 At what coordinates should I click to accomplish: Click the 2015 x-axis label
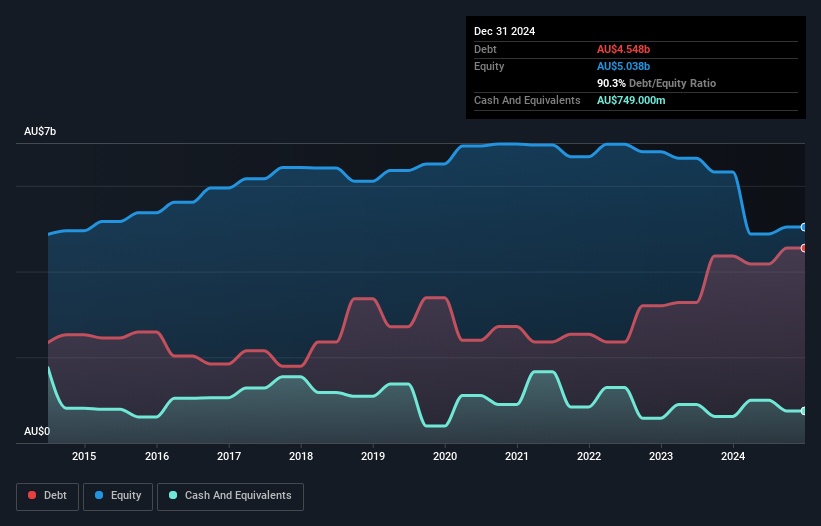tap(84, 456)
